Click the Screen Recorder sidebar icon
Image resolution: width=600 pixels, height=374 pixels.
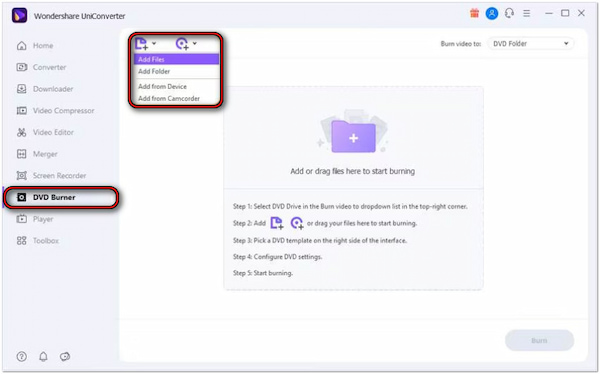coord(22,176)
